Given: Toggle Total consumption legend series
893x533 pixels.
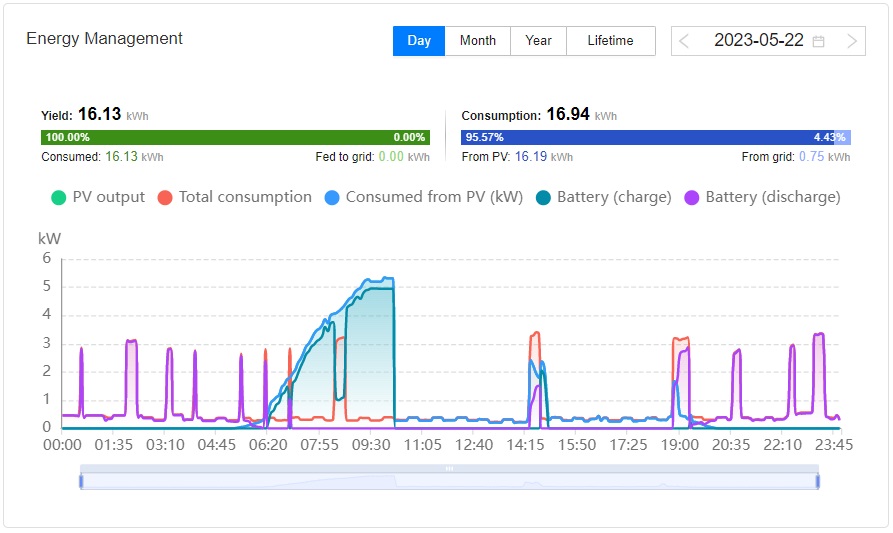Looking at the screenshot, I should [x=235, y=197].
